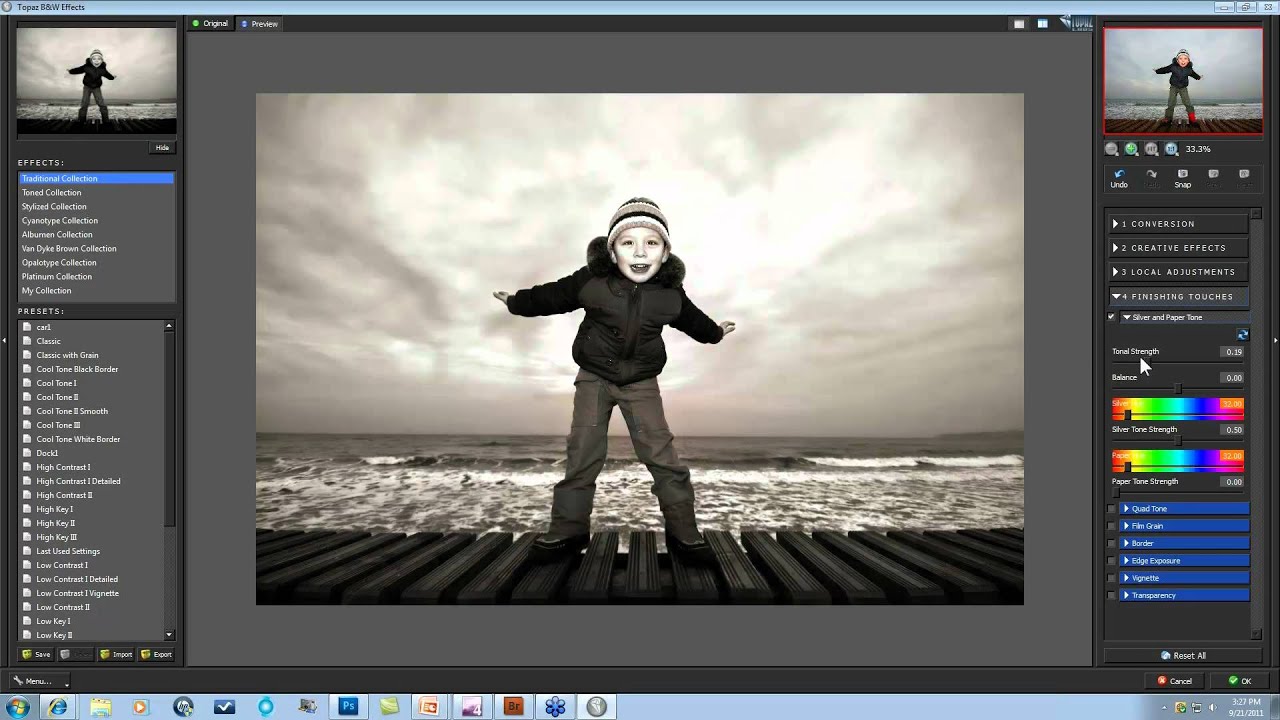The width and height of the screenshot is (1280, 720).
Task: Enable the Edge Exposure checkbox
Action: 1111,561
